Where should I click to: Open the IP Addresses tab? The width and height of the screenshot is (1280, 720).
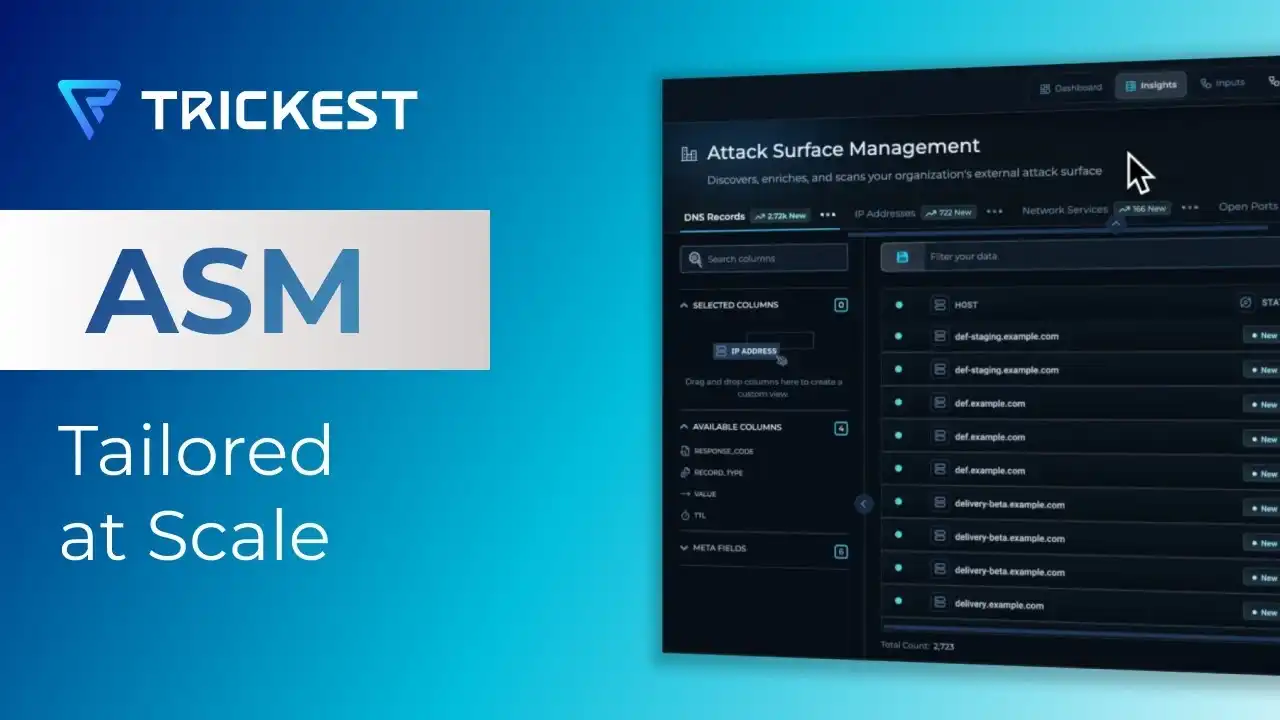tap(884, 213)
